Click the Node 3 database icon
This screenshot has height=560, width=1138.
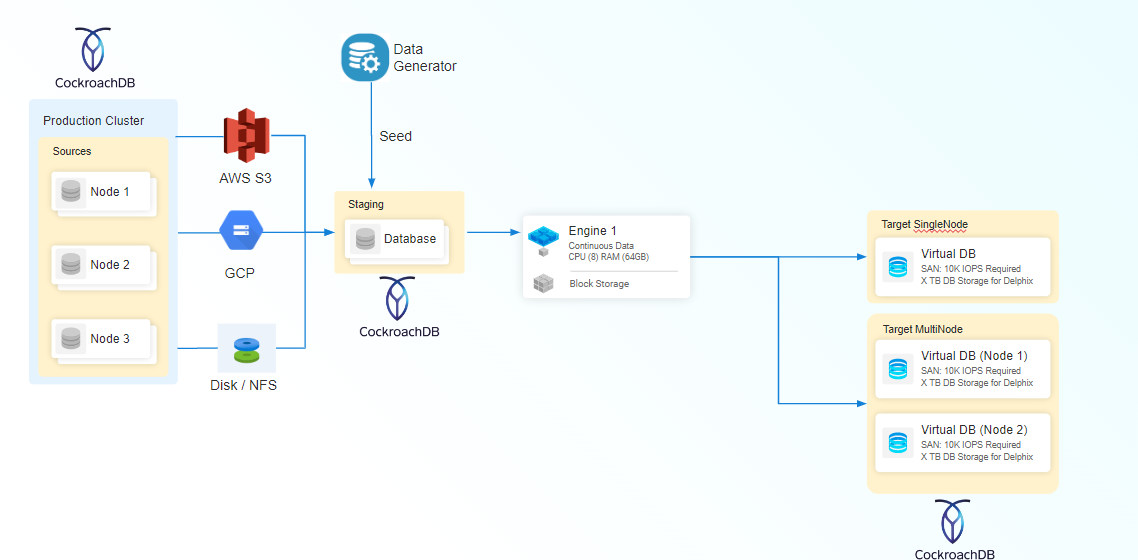(x=70, y=339)
